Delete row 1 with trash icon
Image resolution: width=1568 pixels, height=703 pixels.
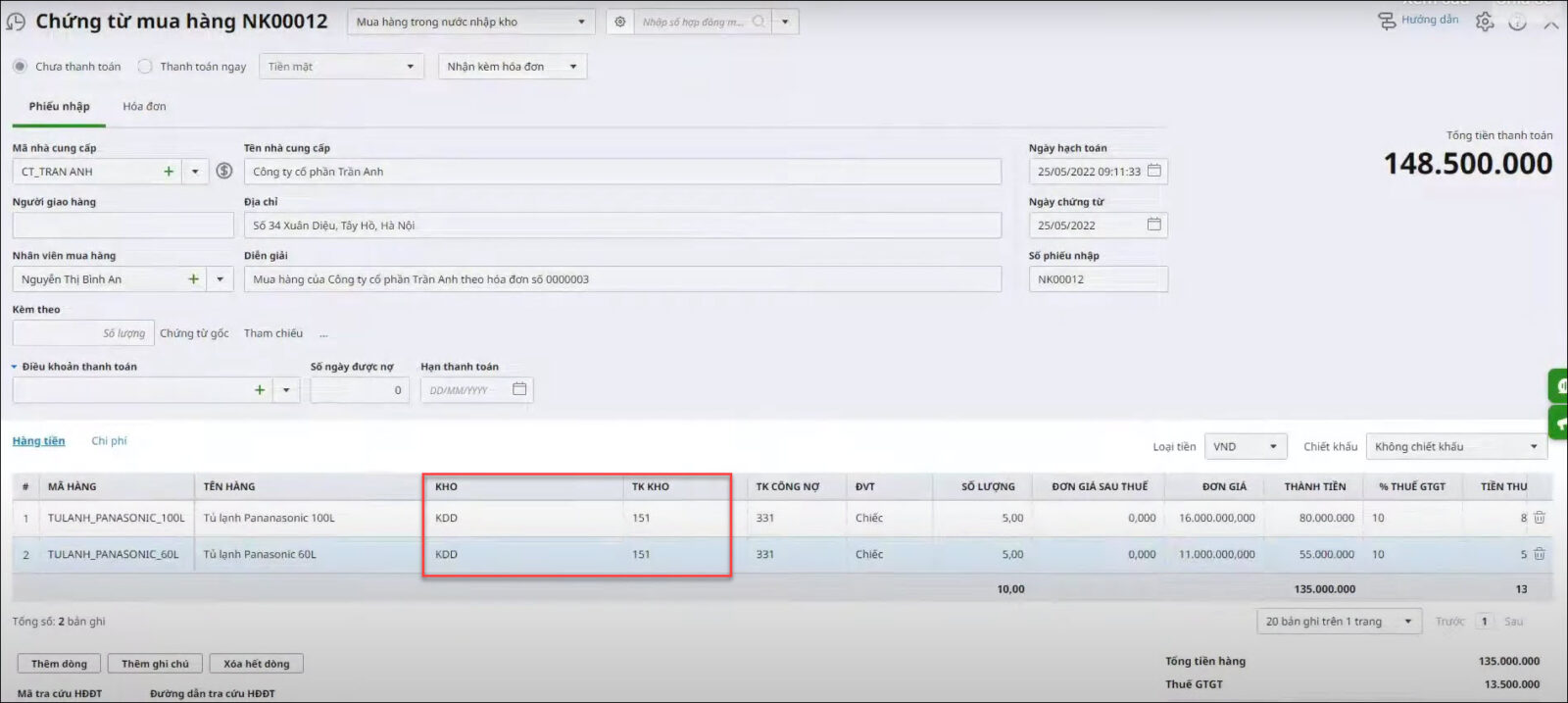pos(1540,518)
